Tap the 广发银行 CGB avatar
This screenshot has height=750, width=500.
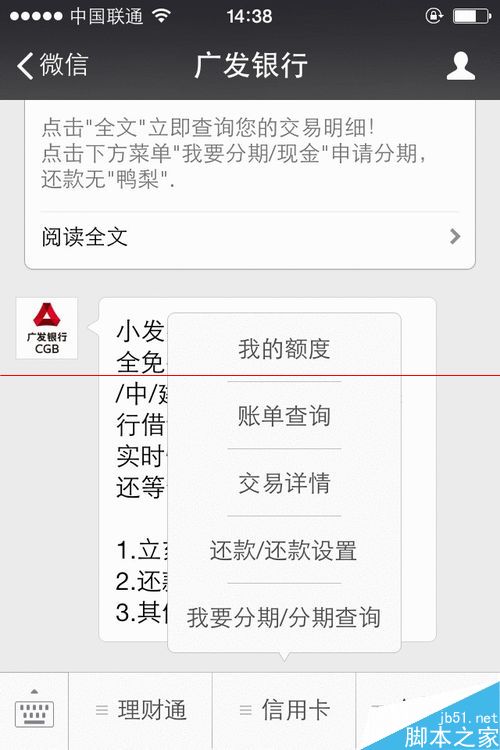pos(47,328)
